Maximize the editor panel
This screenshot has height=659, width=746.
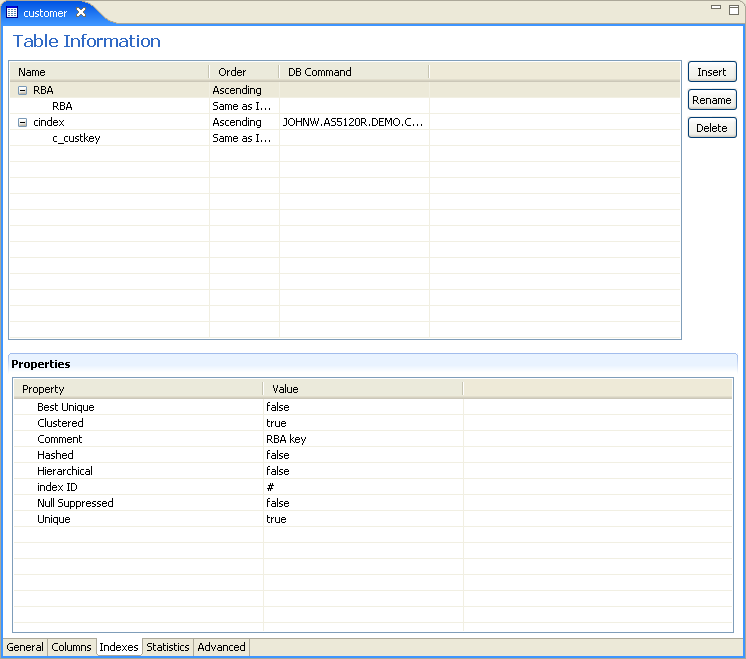click(x=734, y=10)
